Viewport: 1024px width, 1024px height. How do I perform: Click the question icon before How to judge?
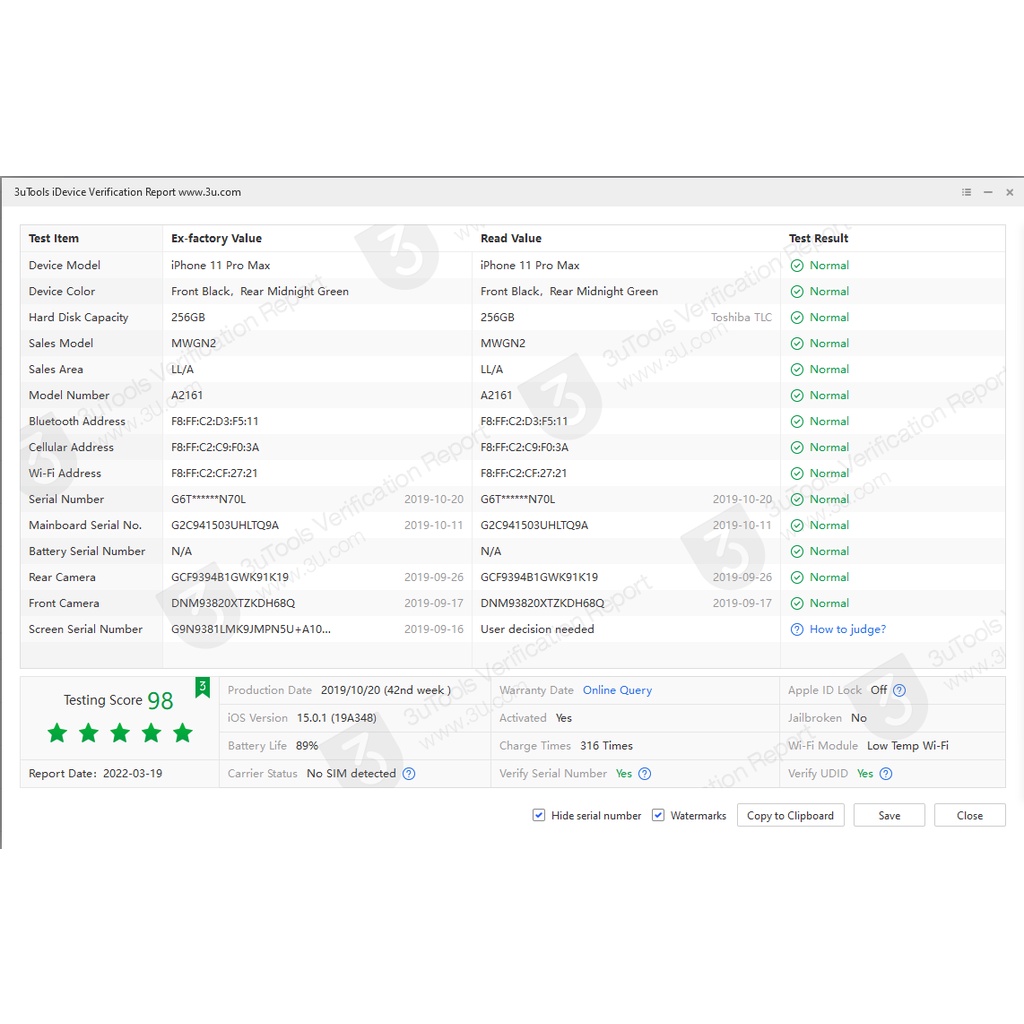click(x=797, y=630)
